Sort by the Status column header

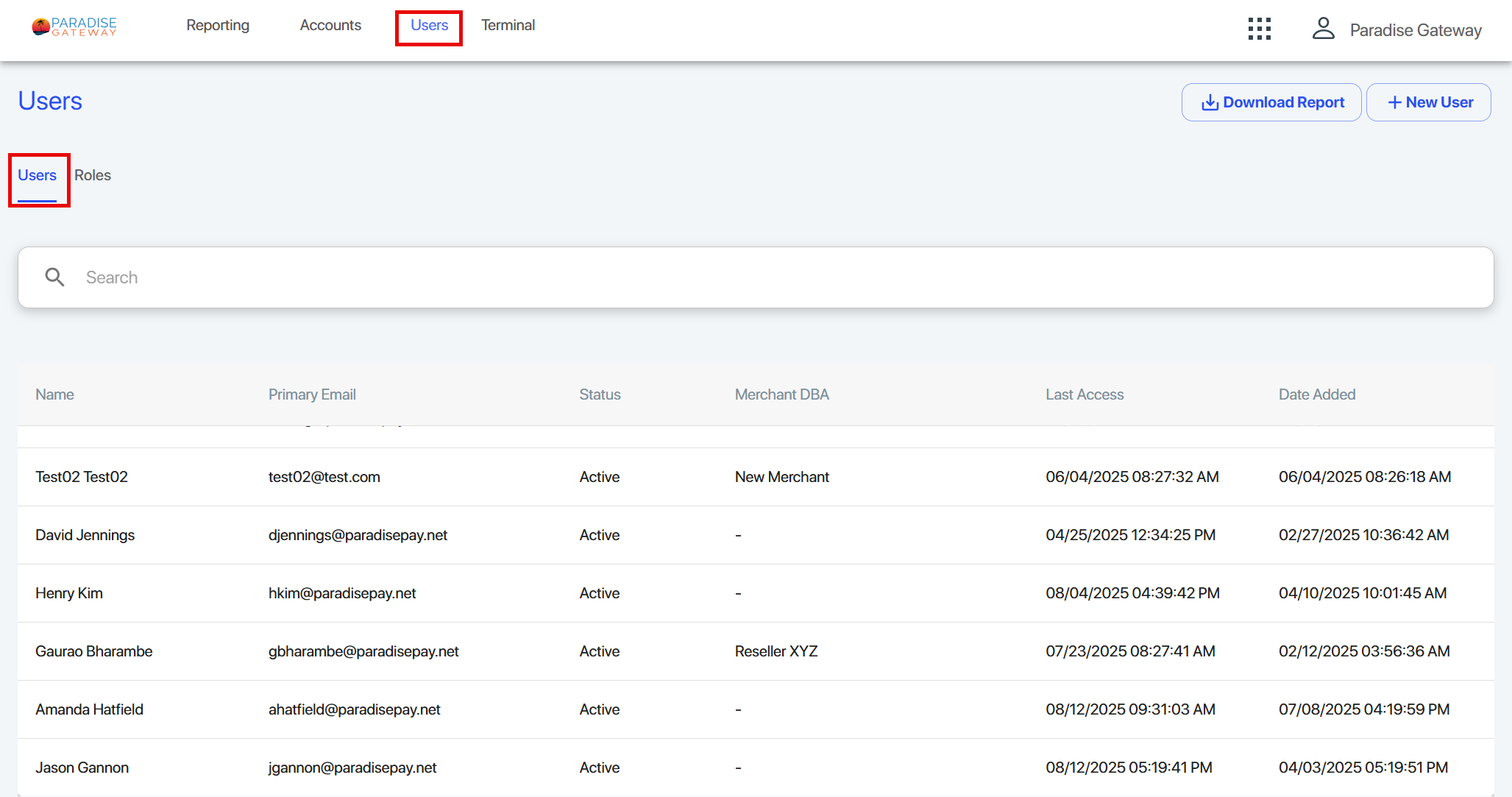click(600, 394)
